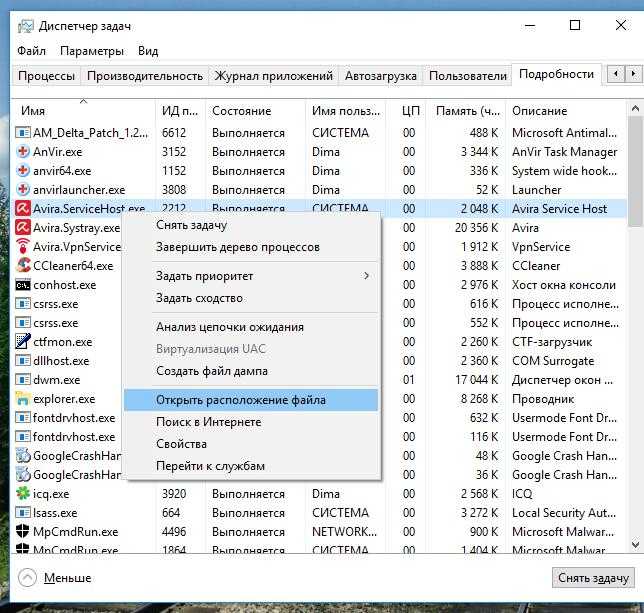Sort by the Имя column header
644x613 pixels.
(x=84, y=111)
